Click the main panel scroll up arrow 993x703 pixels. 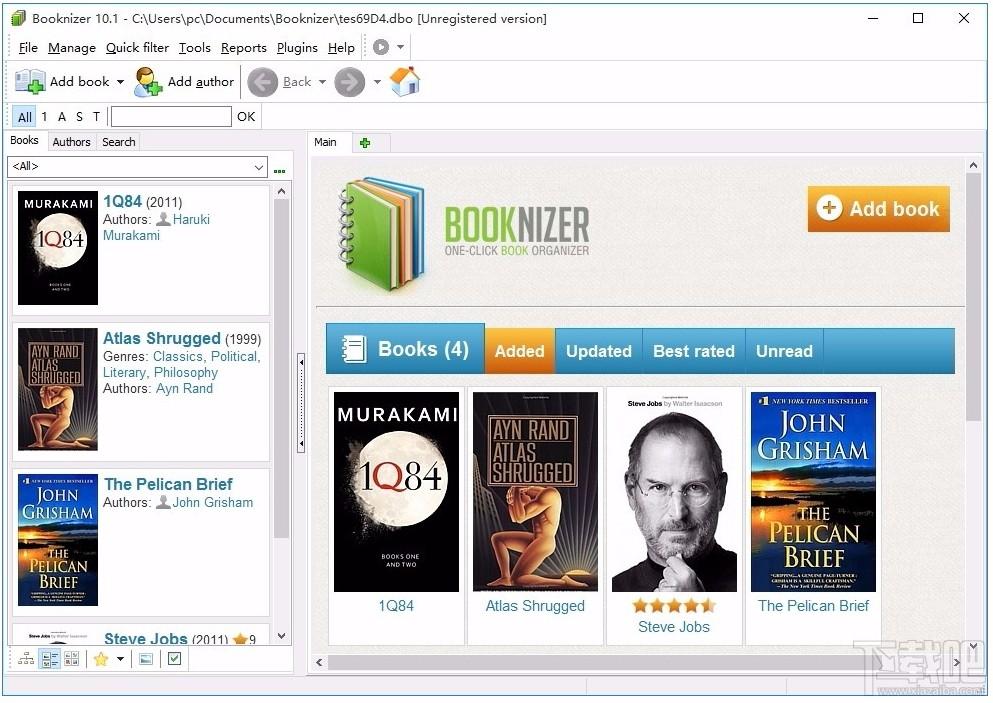[x=973, y=165]
